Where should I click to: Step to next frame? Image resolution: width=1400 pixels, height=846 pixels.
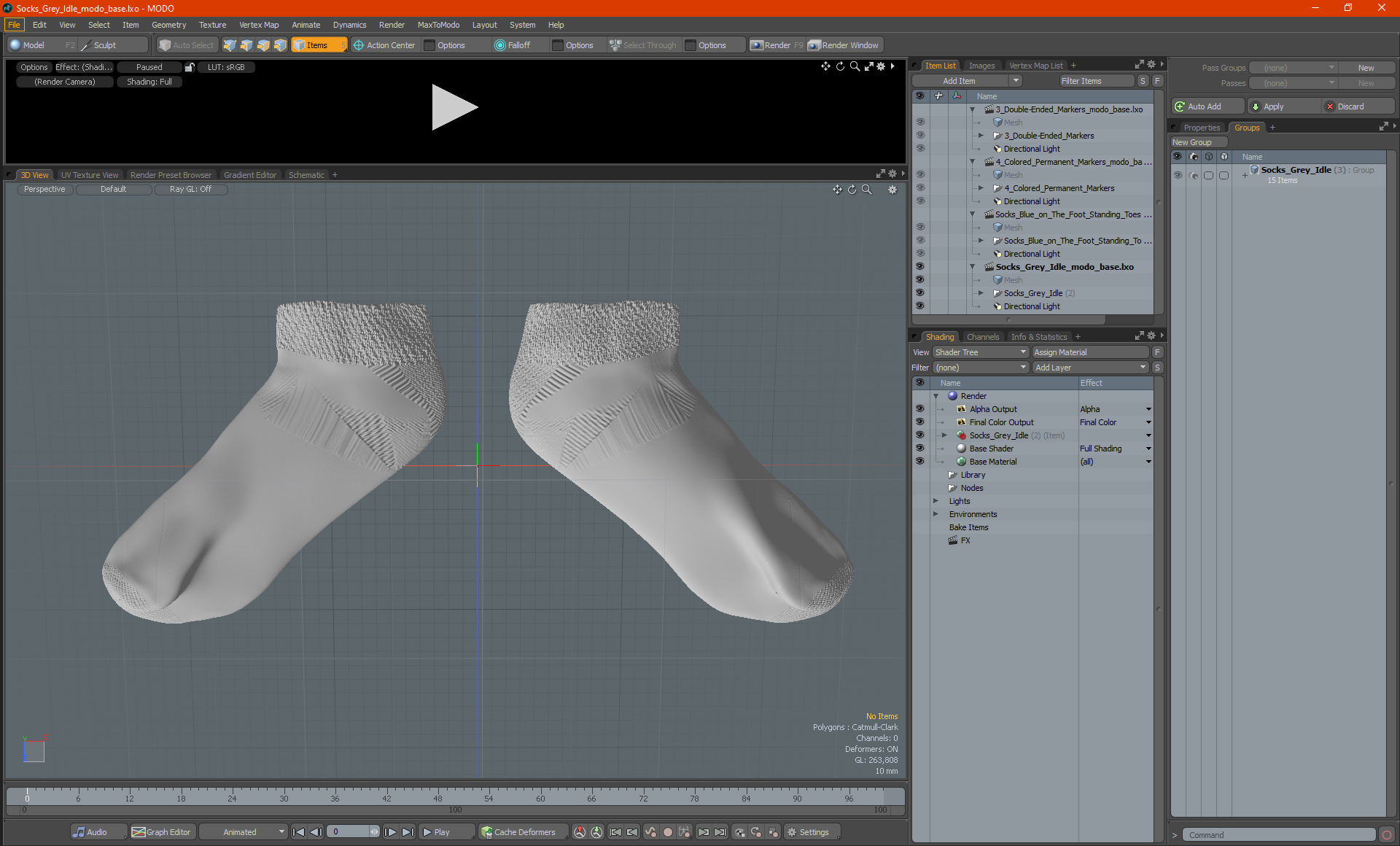(x=391, y=832)
